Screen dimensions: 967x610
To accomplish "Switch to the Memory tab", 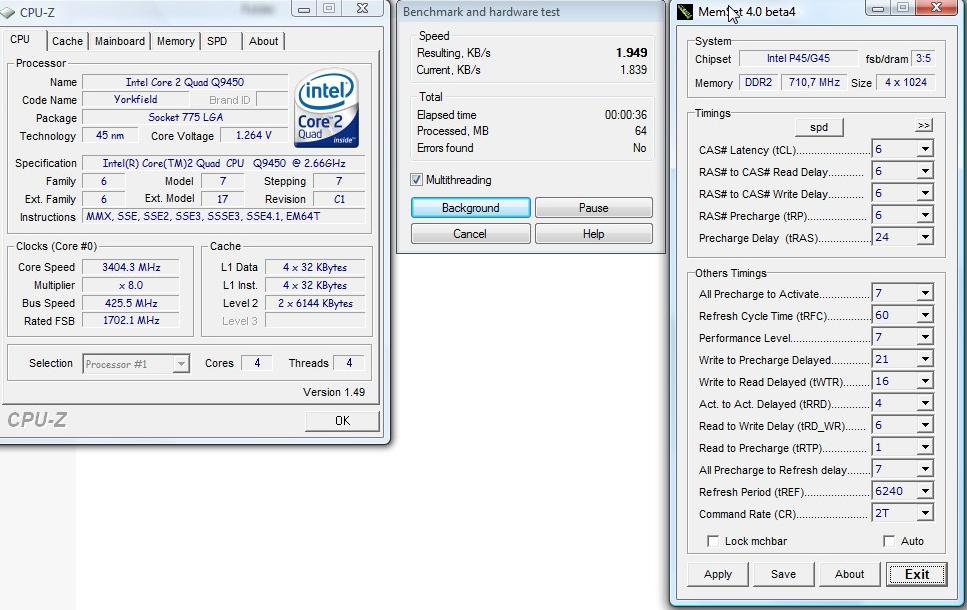I will click(176, 41).
